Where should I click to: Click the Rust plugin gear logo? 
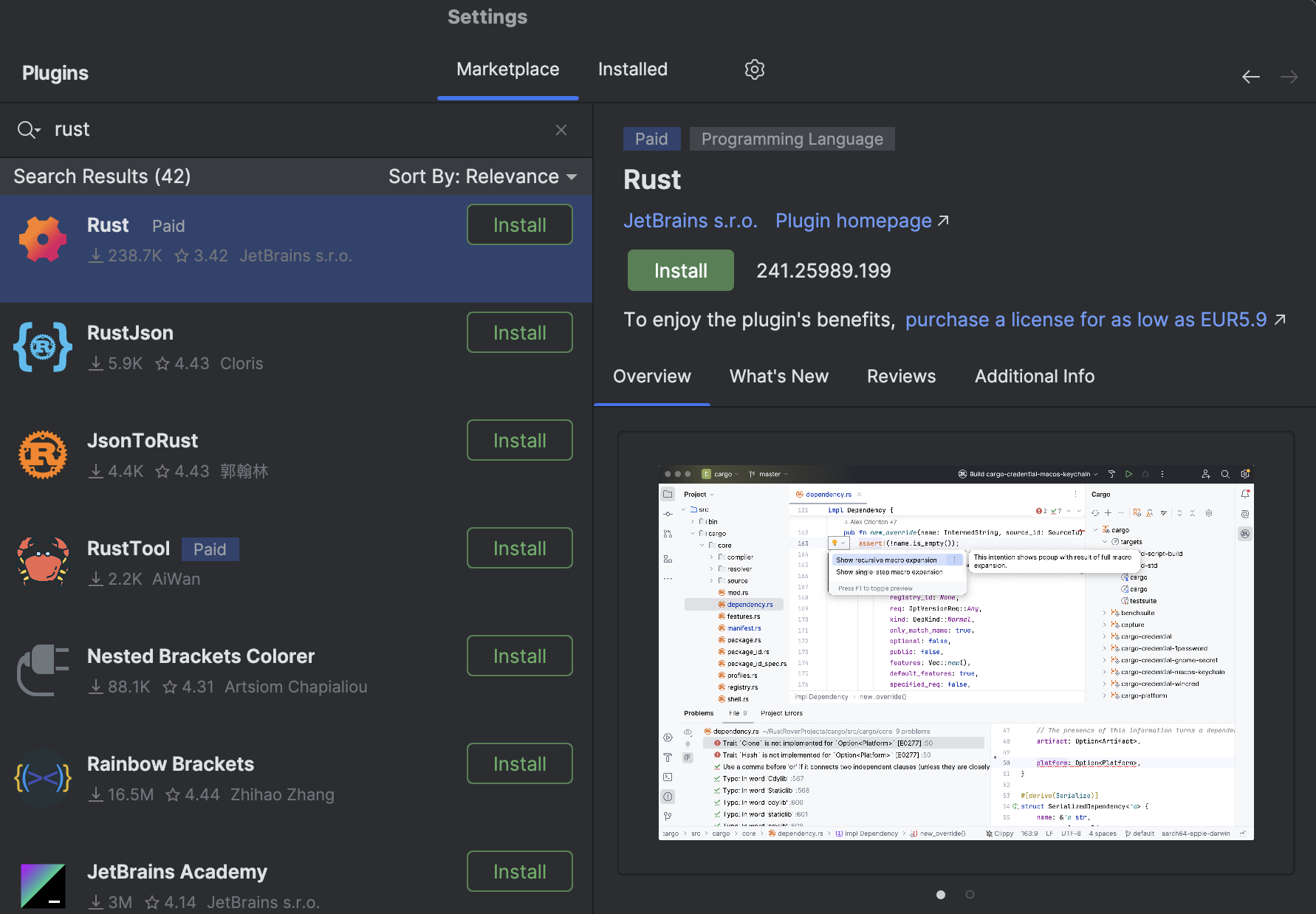coord(42,238)
